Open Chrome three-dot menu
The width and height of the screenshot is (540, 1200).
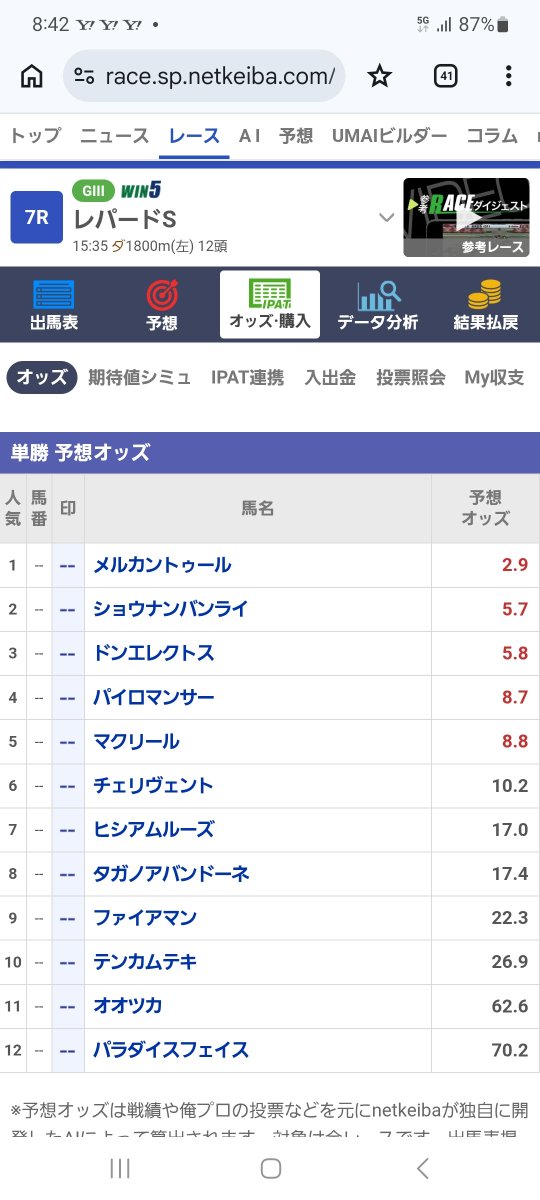click(509, 77)
